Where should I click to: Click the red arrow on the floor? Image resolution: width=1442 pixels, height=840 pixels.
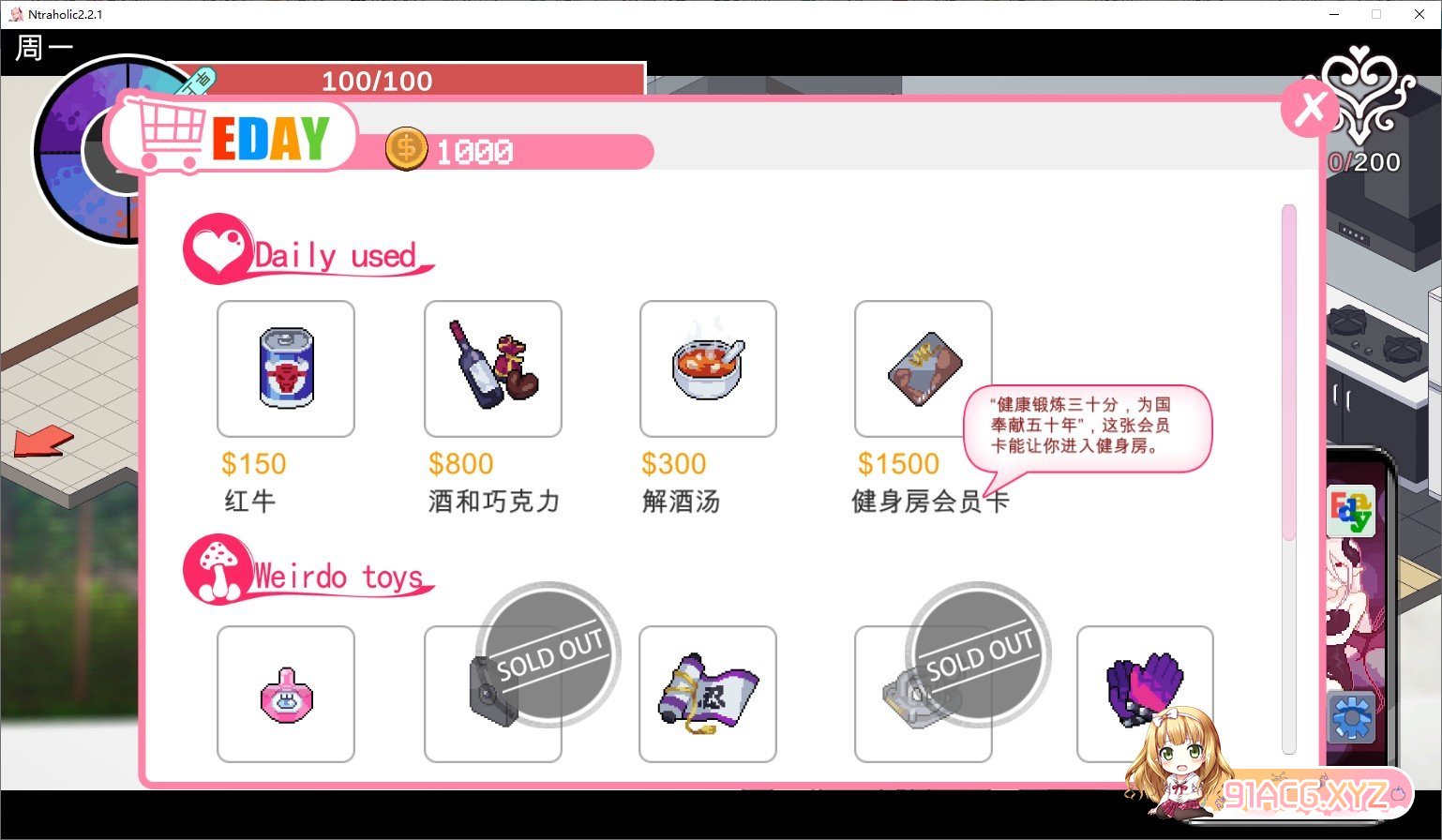click(43, 441)
